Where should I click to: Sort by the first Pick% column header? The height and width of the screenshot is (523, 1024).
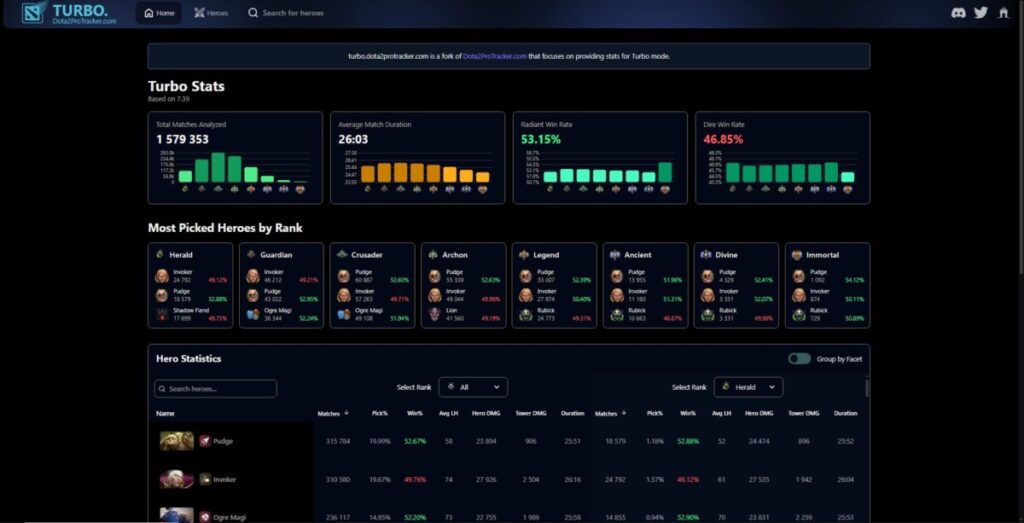click(379, 413)
